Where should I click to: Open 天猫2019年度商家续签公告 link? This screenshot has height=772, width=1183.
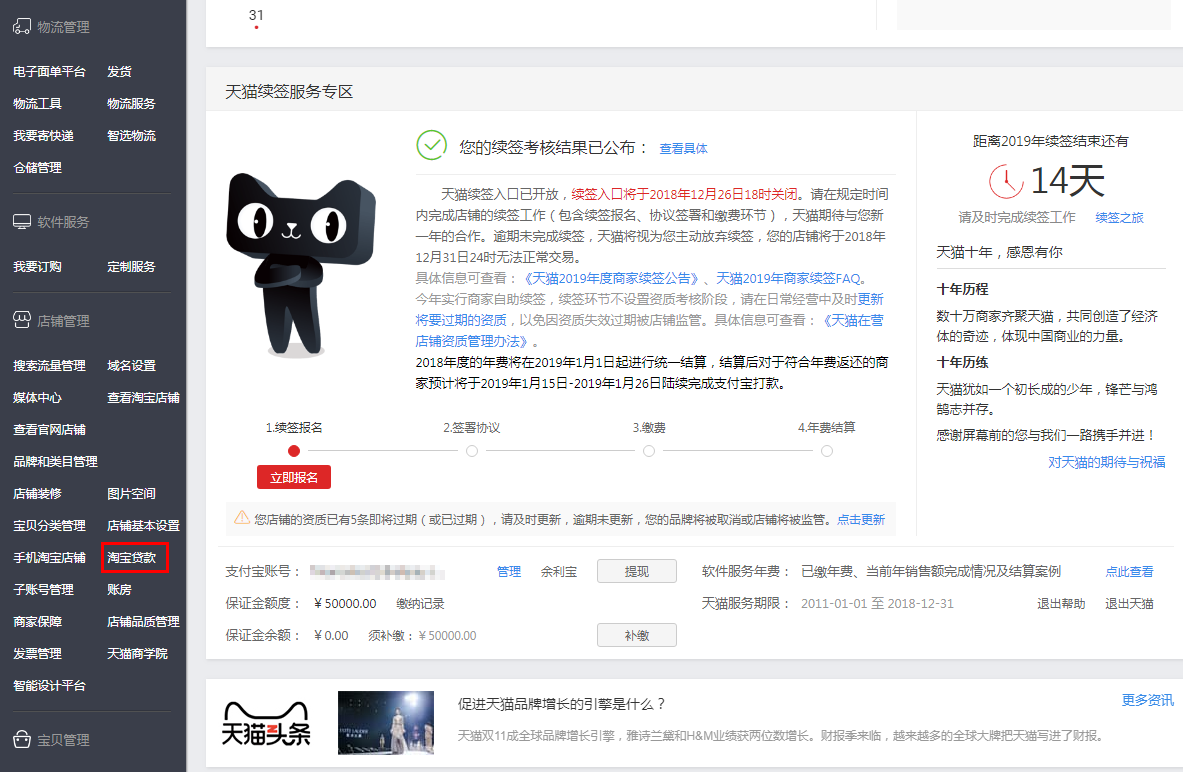(612, 278)
